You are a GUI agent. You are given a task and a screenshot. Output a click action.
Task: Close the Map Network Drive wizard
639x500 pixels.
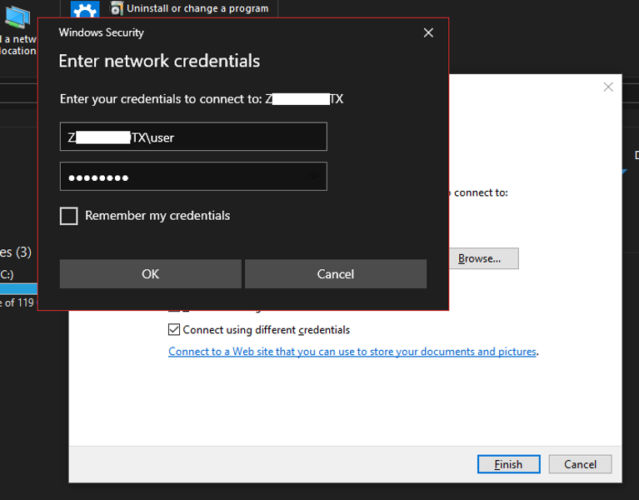point(607,88)
